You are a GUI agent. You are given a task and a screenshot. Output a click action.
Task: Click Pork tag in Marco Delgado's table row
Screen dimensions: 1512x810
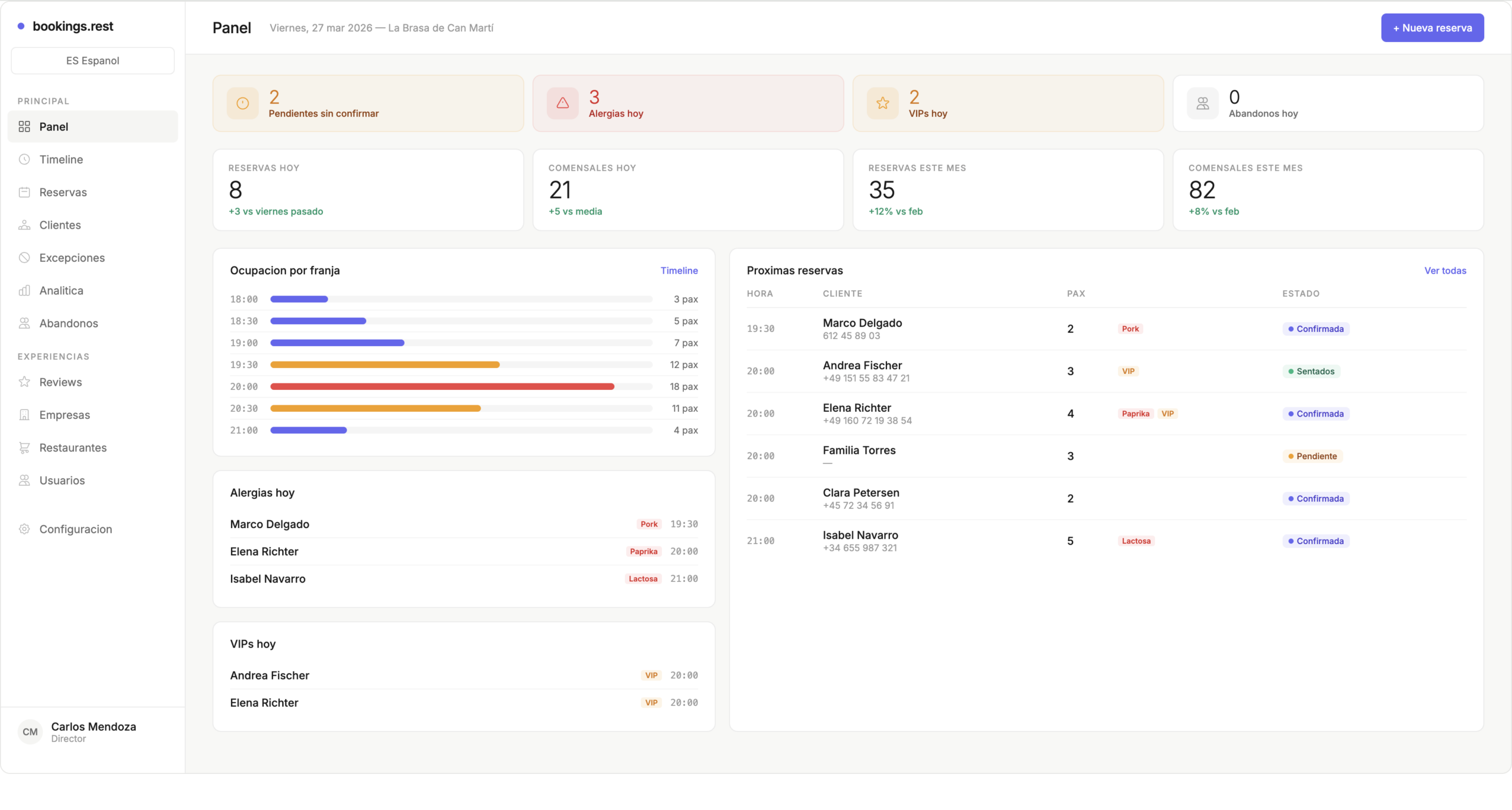[x=1130, y=329]
